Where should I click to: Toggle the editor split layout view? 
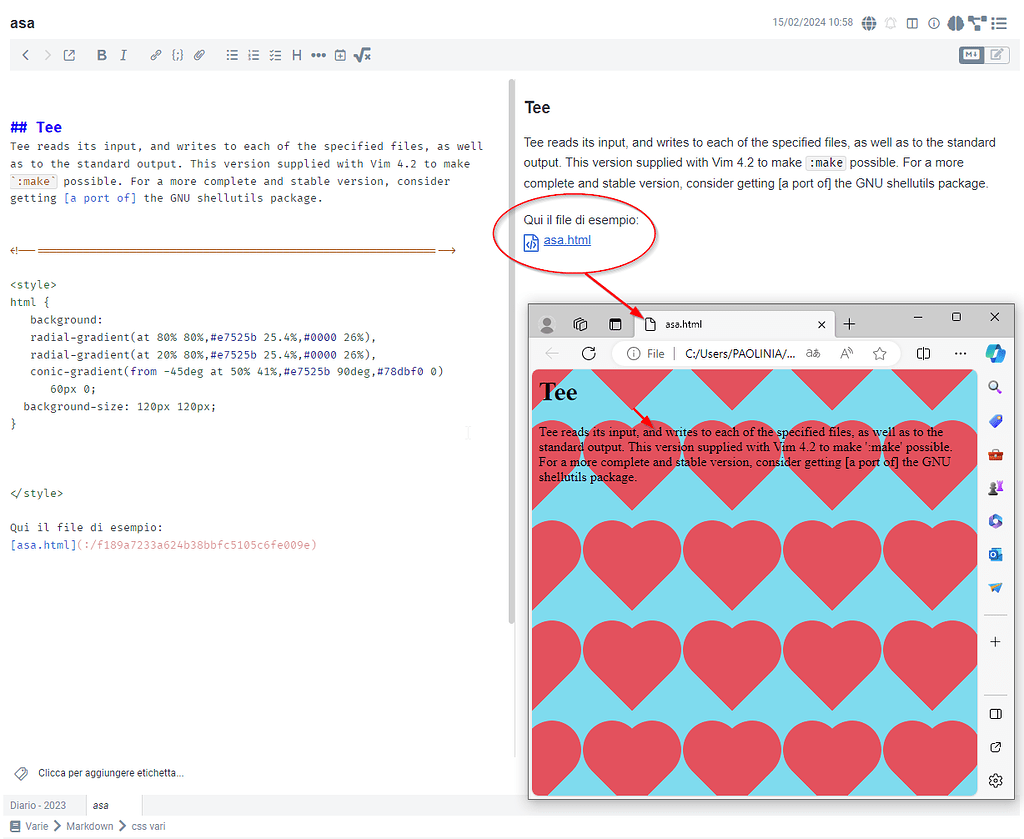pyautogui.click(x=912, y=23)
